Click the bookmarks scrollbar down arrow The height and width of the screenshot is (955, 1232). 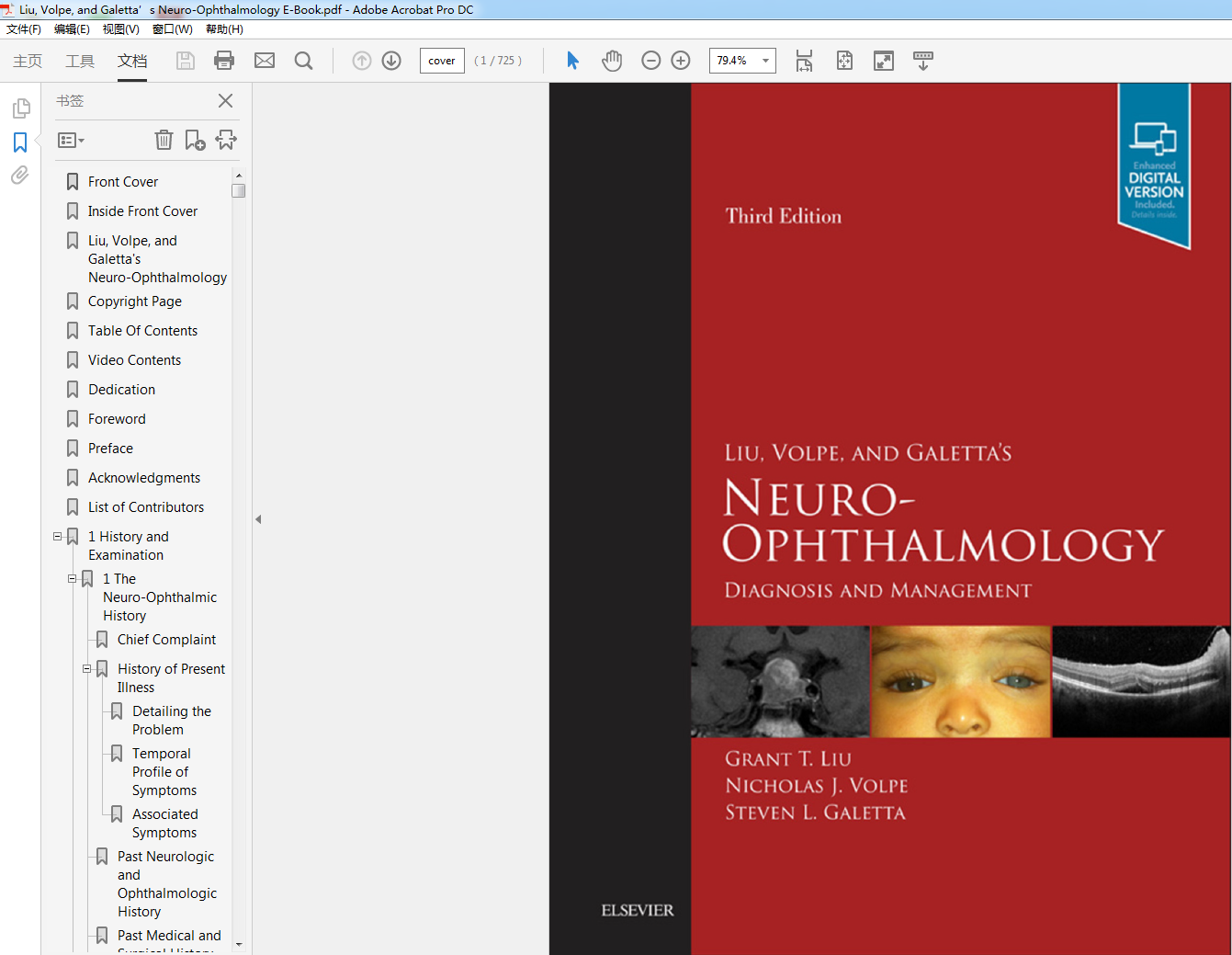[x=239, y=944]
